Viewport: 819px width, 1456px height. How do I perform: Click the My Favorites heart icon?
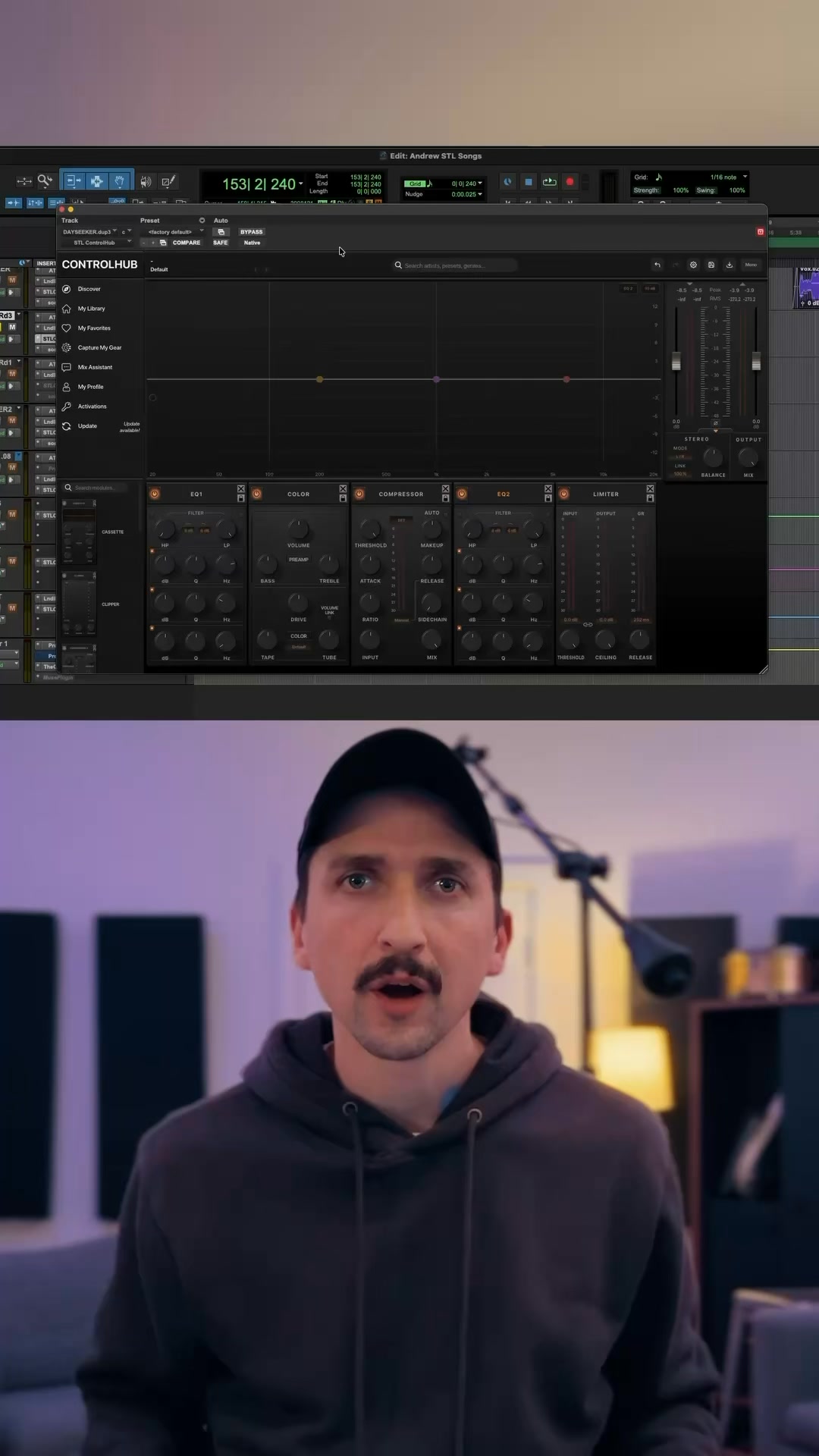coord(67,328)
